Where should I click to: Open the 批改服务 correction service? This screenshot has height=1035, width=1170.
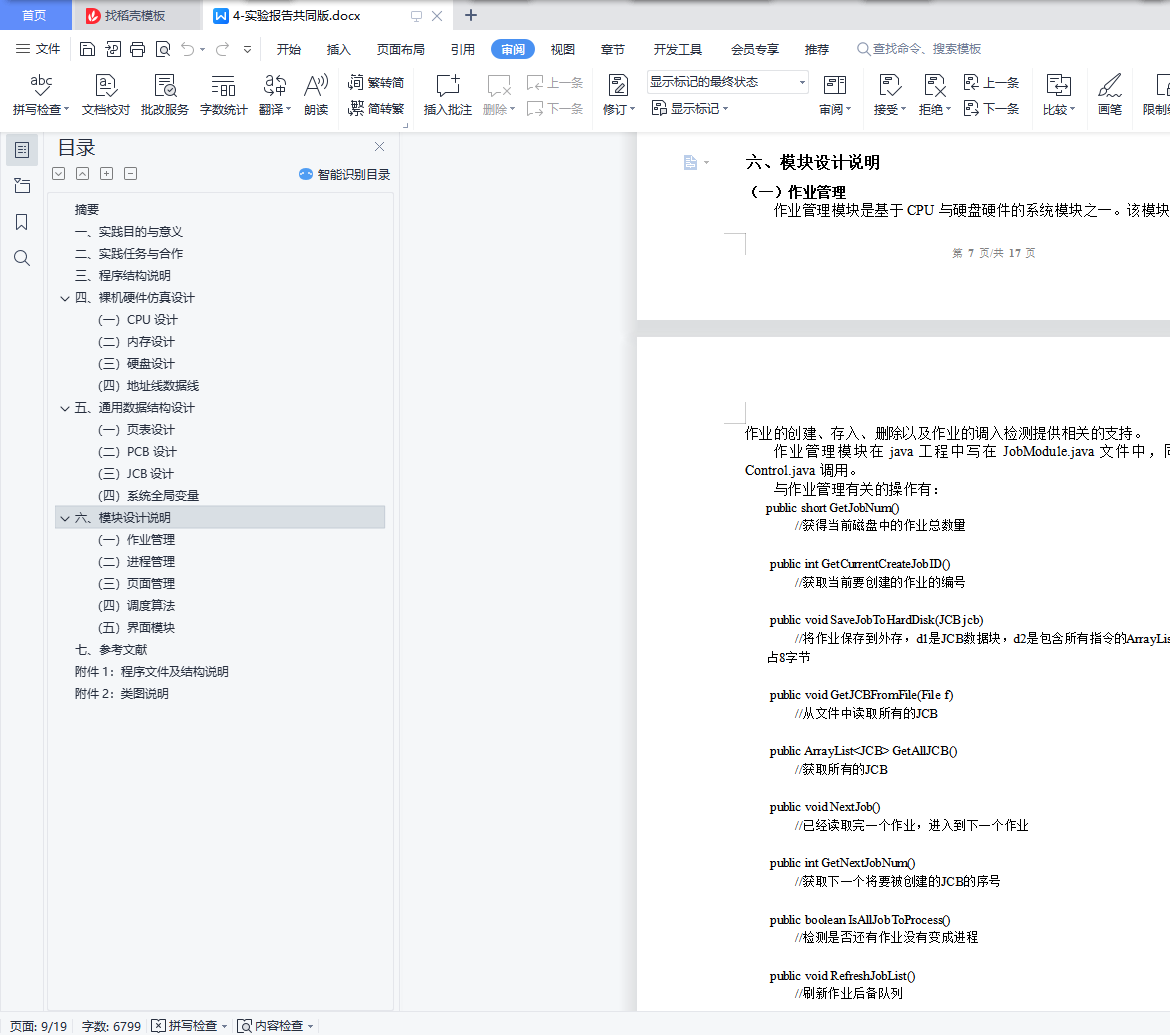(x=164, y=94)
